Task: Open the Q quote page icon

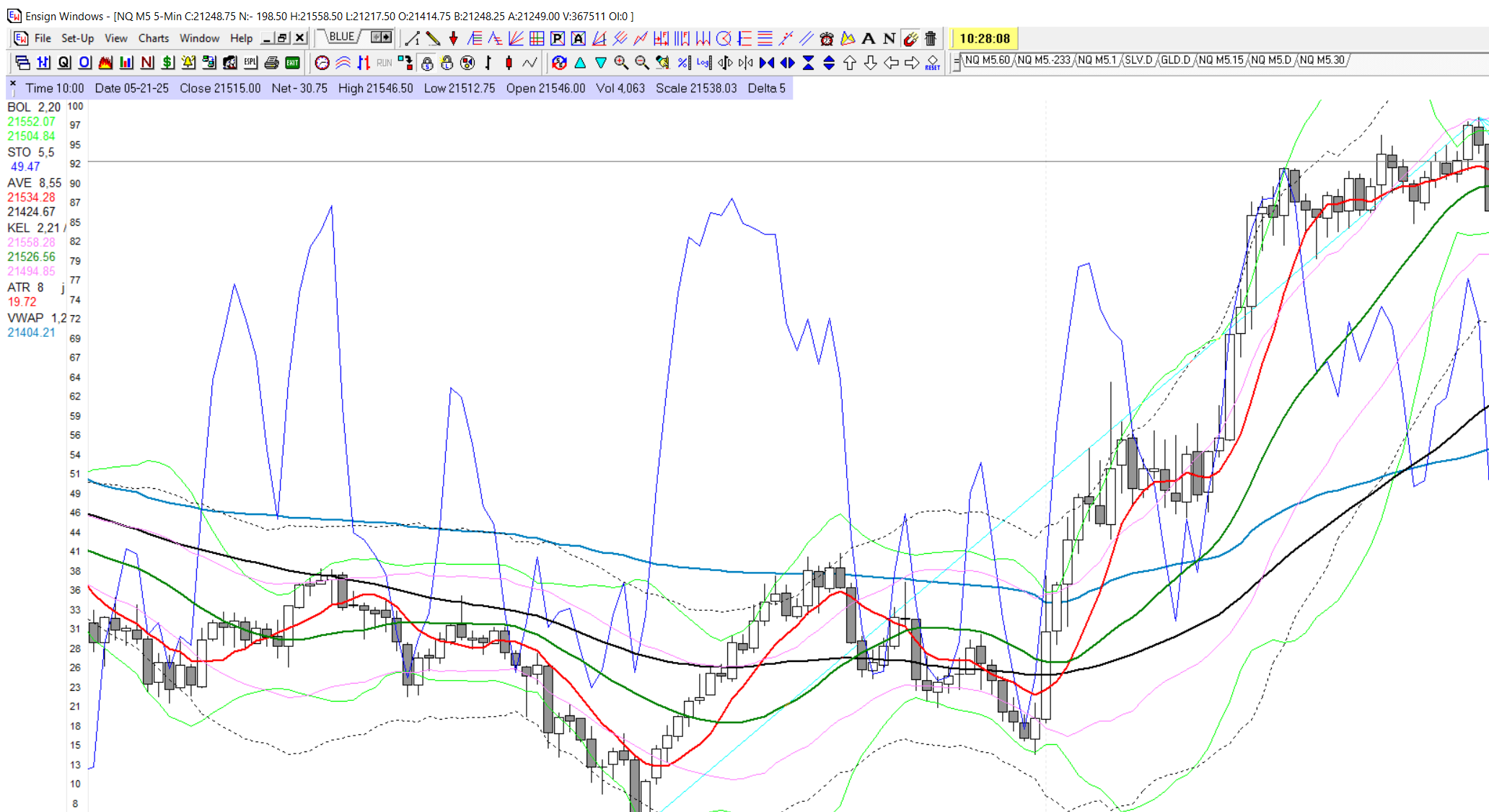Action: [x=64, y=63]
